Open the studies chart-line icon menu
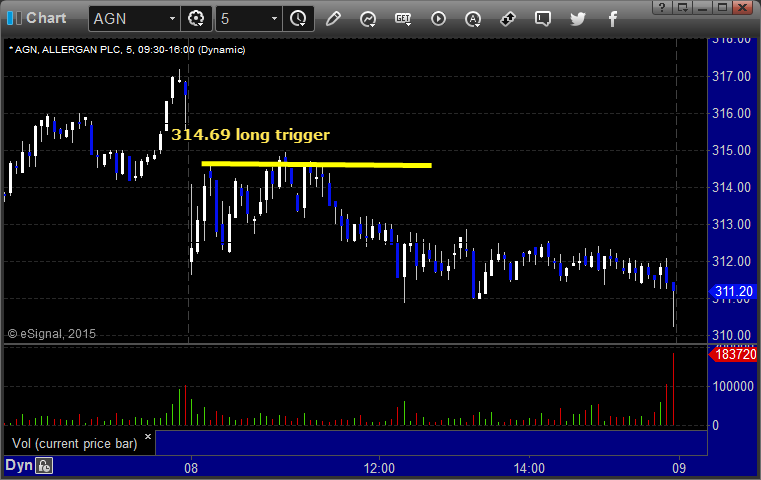Image resolution: width=761 pixels, height=480 pixels. (x=368, y=19)
